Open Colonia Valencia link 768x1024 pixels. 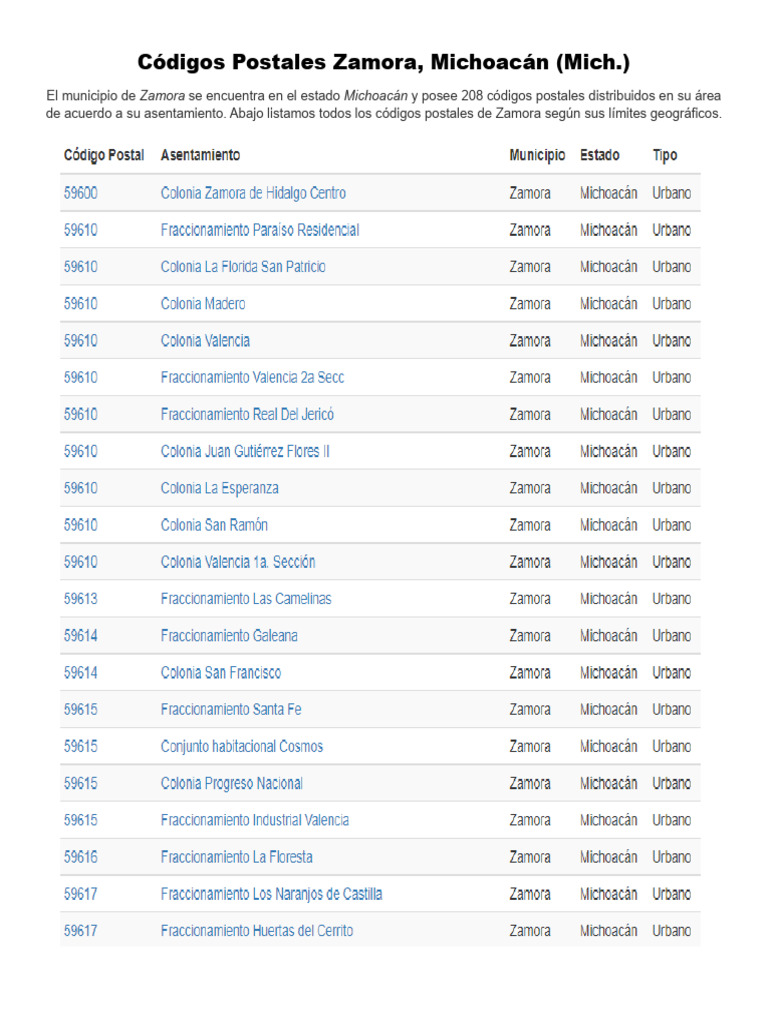[x=205, y=341]
